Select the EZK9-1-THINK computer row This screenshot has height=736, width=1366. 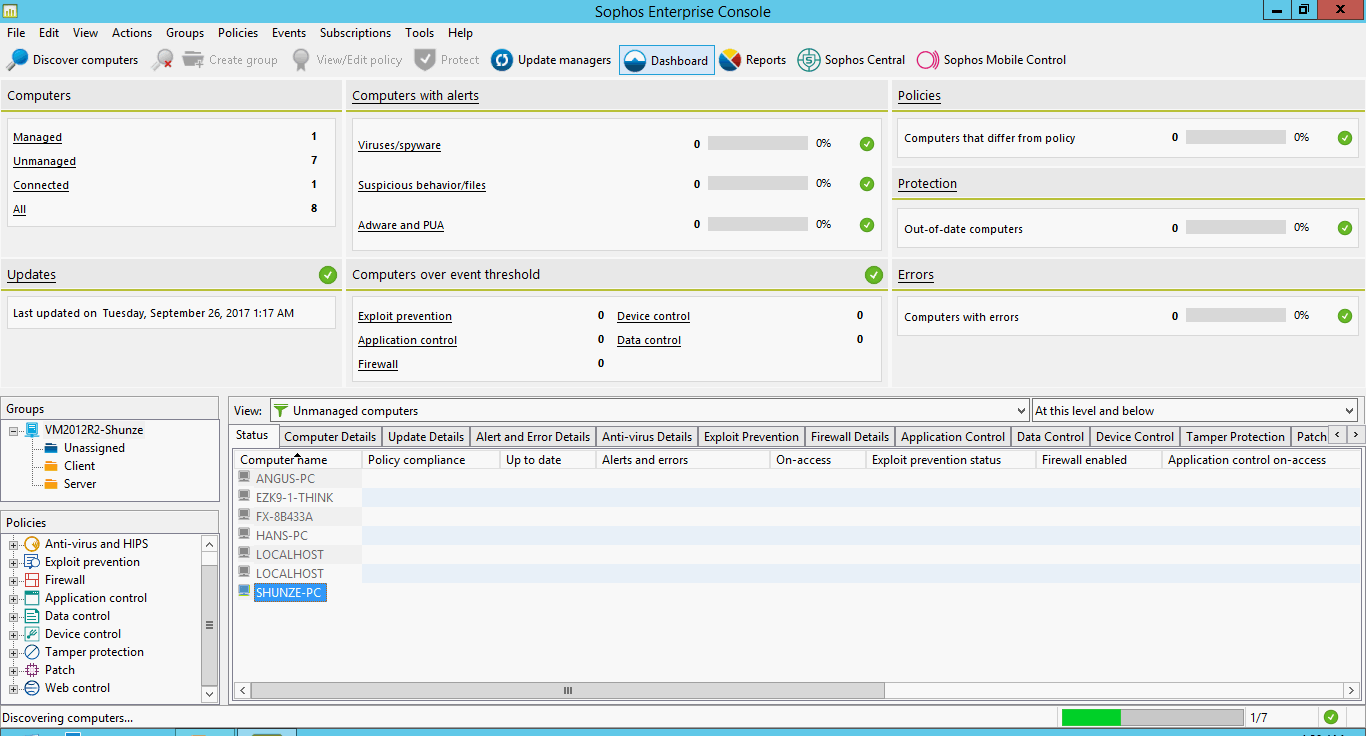tap(295, 498)
